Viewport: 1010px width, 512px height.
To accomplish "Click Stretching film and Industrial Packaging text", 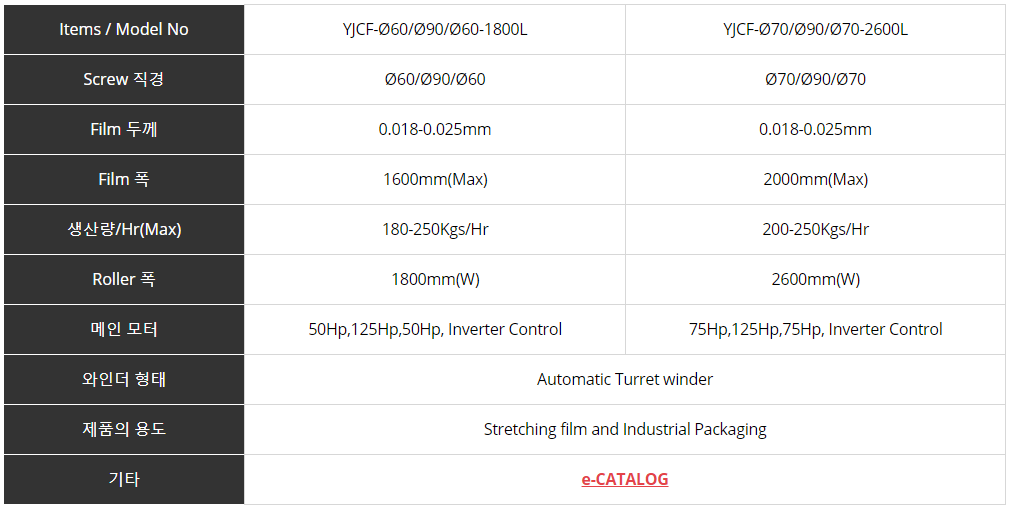I will point(625,429).
